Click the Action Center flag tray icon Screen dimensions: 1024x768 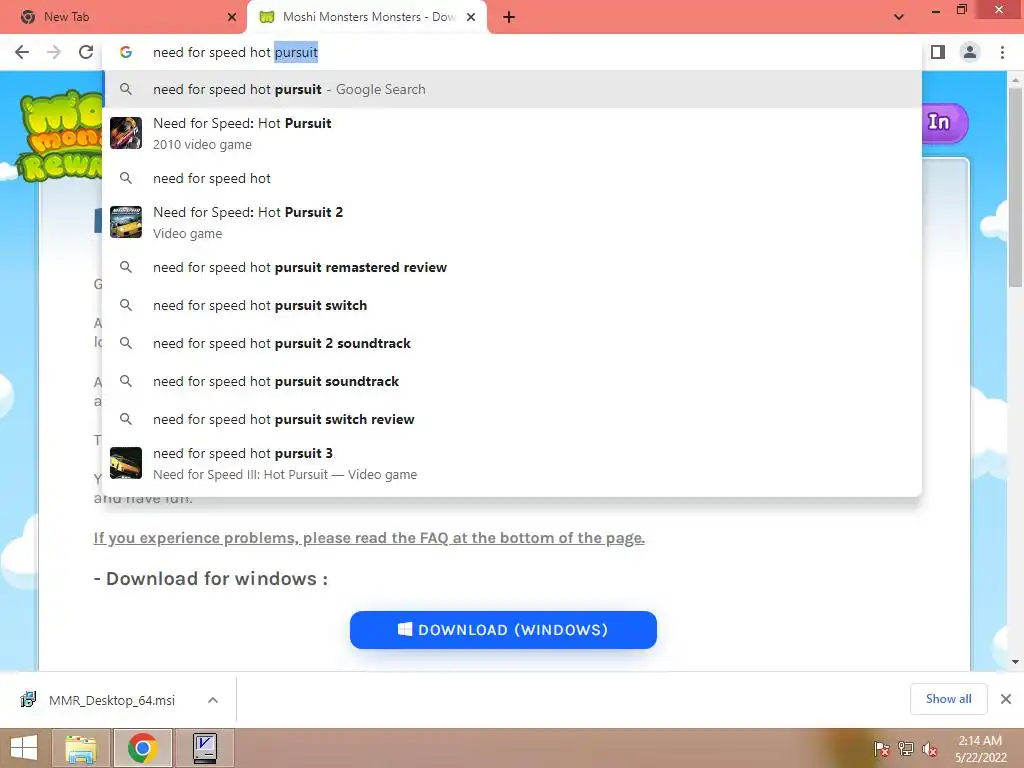[881, 748]
